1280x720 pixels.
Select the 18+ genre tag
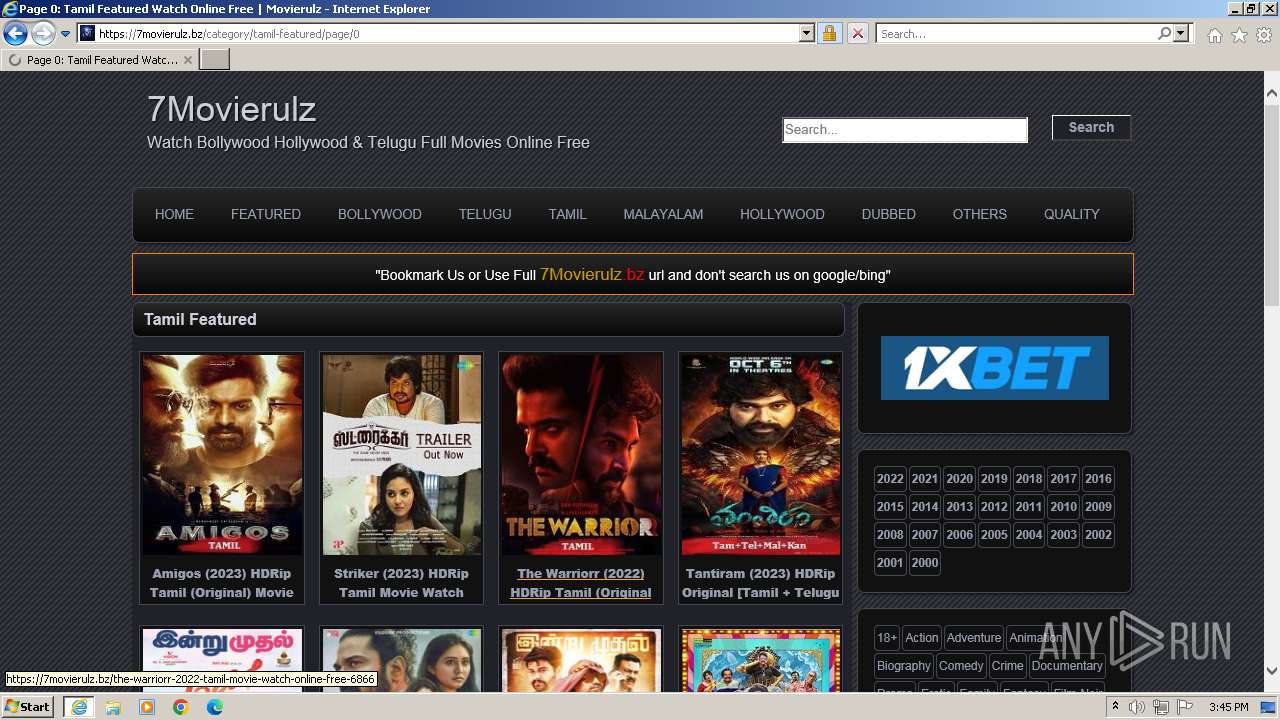pyautogui.click(x=887, y=638)
